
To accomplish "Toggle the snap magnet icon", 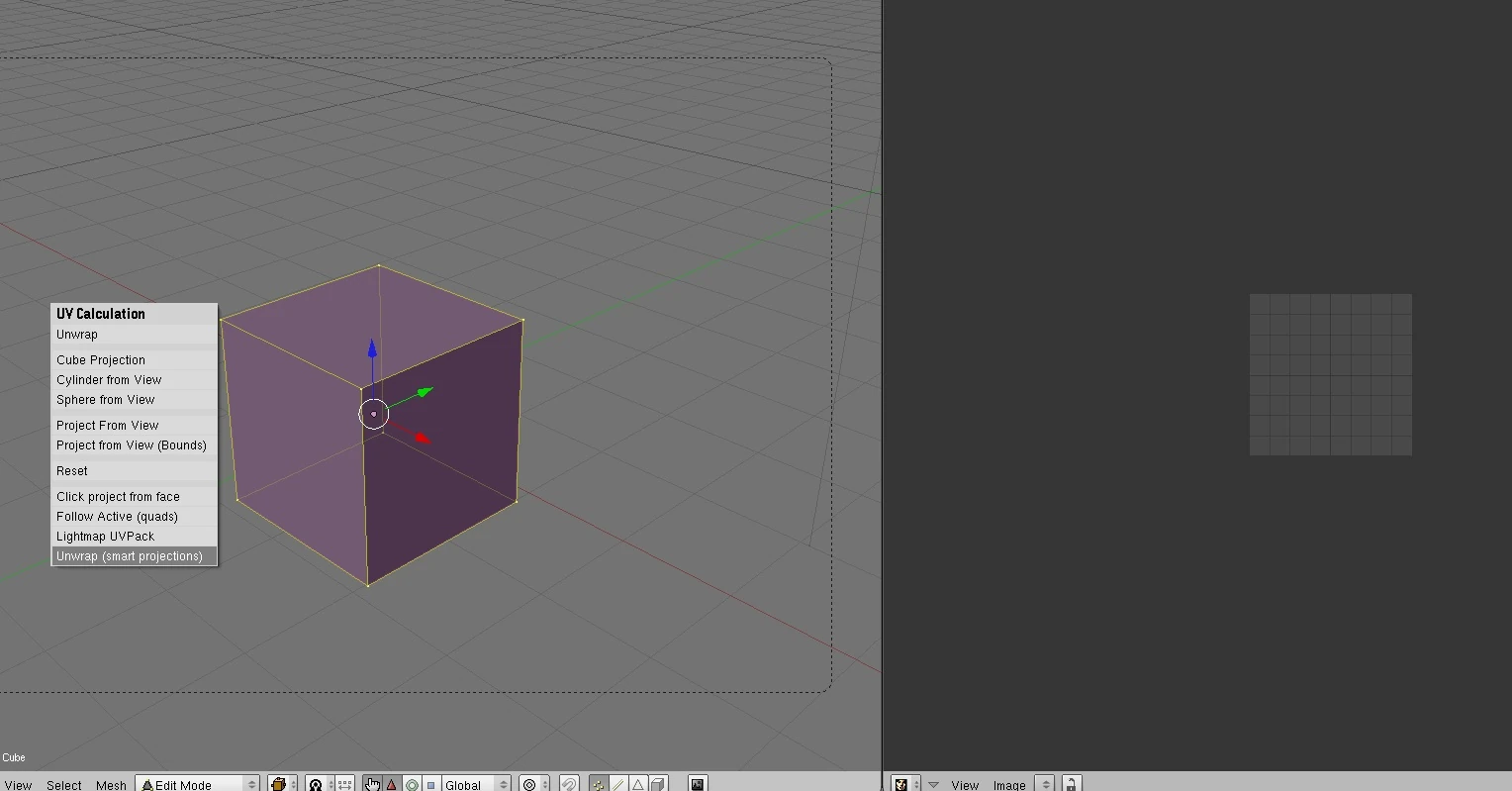I will [x=569, y=784].
